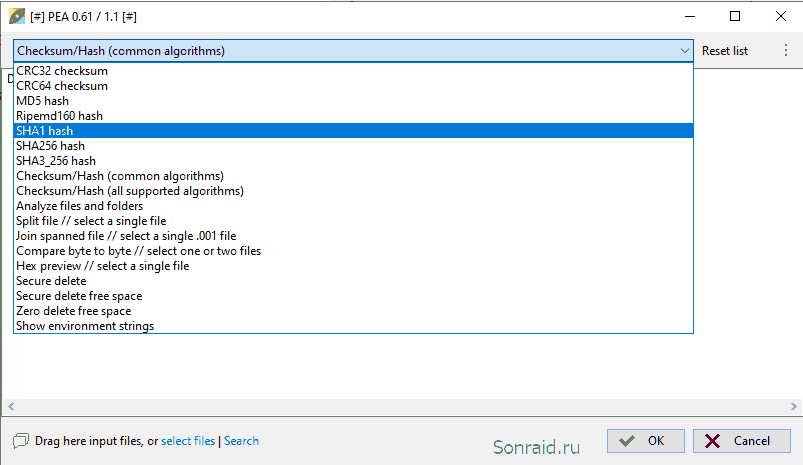The width and height of the screenshot is (803, 465).
Task: Click the Reset list button
Action: click(x=725, y=51)
